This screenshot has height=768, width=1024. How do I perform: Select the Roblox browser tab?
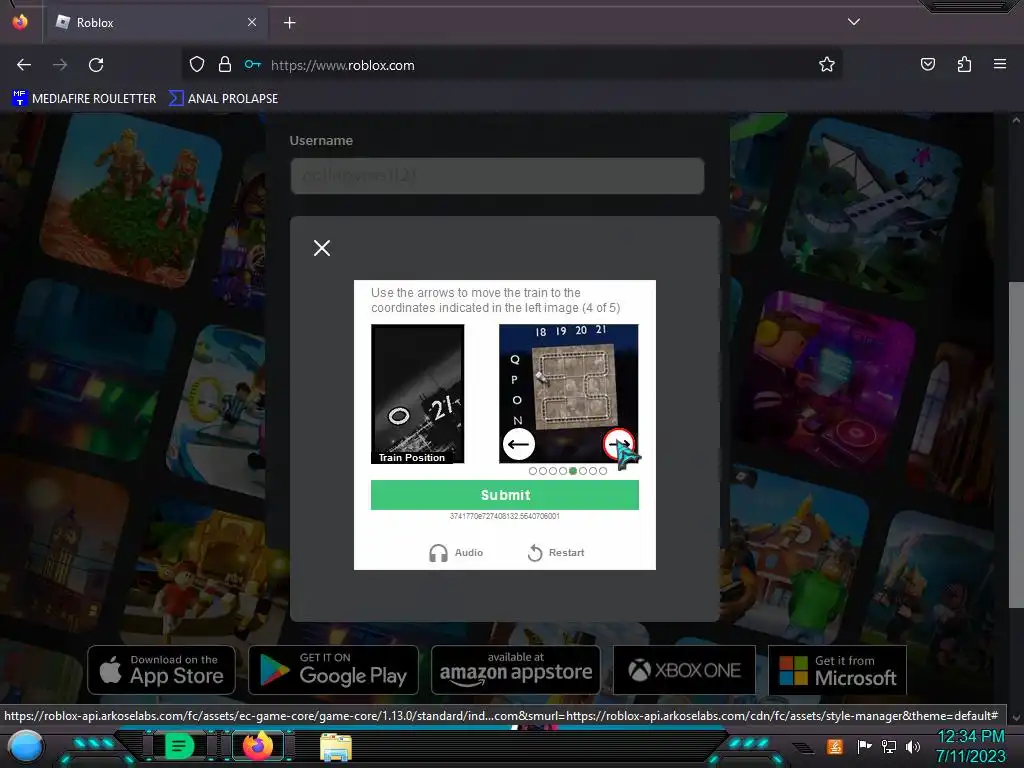pos(156,23)
